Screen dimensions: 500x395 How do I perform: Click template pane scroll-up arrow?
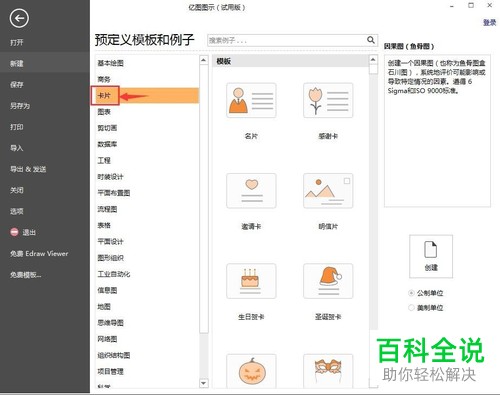(x=373, y=60)
